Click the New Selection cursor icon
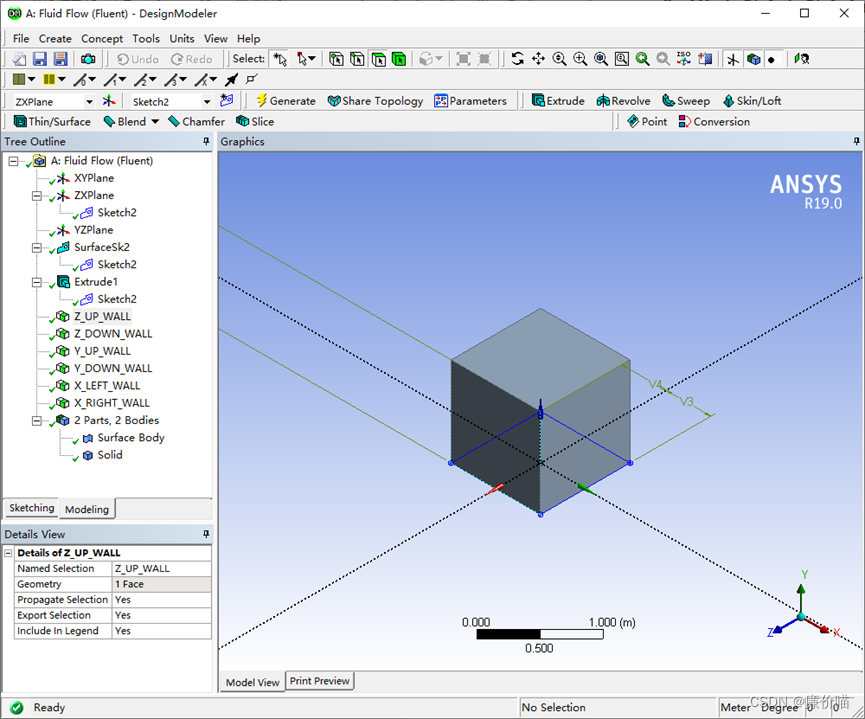The width and height of the screenshot is (865, 719). (280, 59)
